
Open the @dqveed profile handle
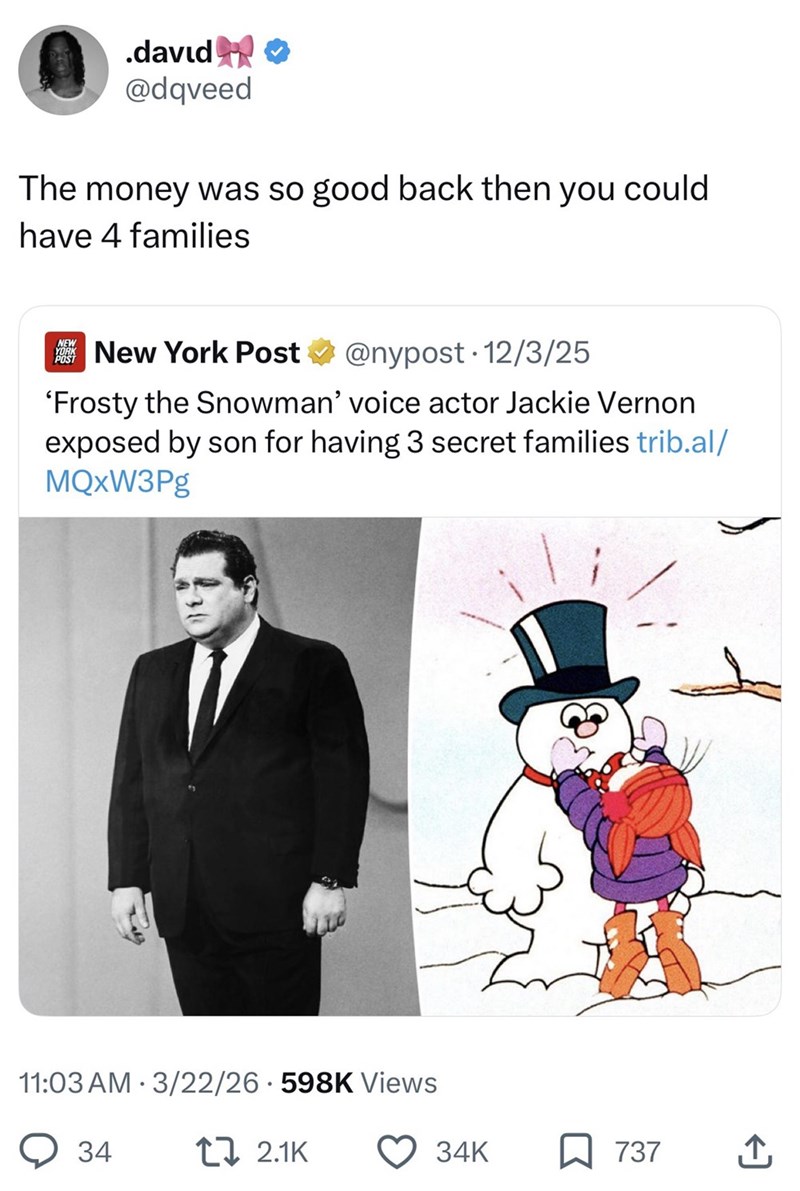(x=189, y=94)
